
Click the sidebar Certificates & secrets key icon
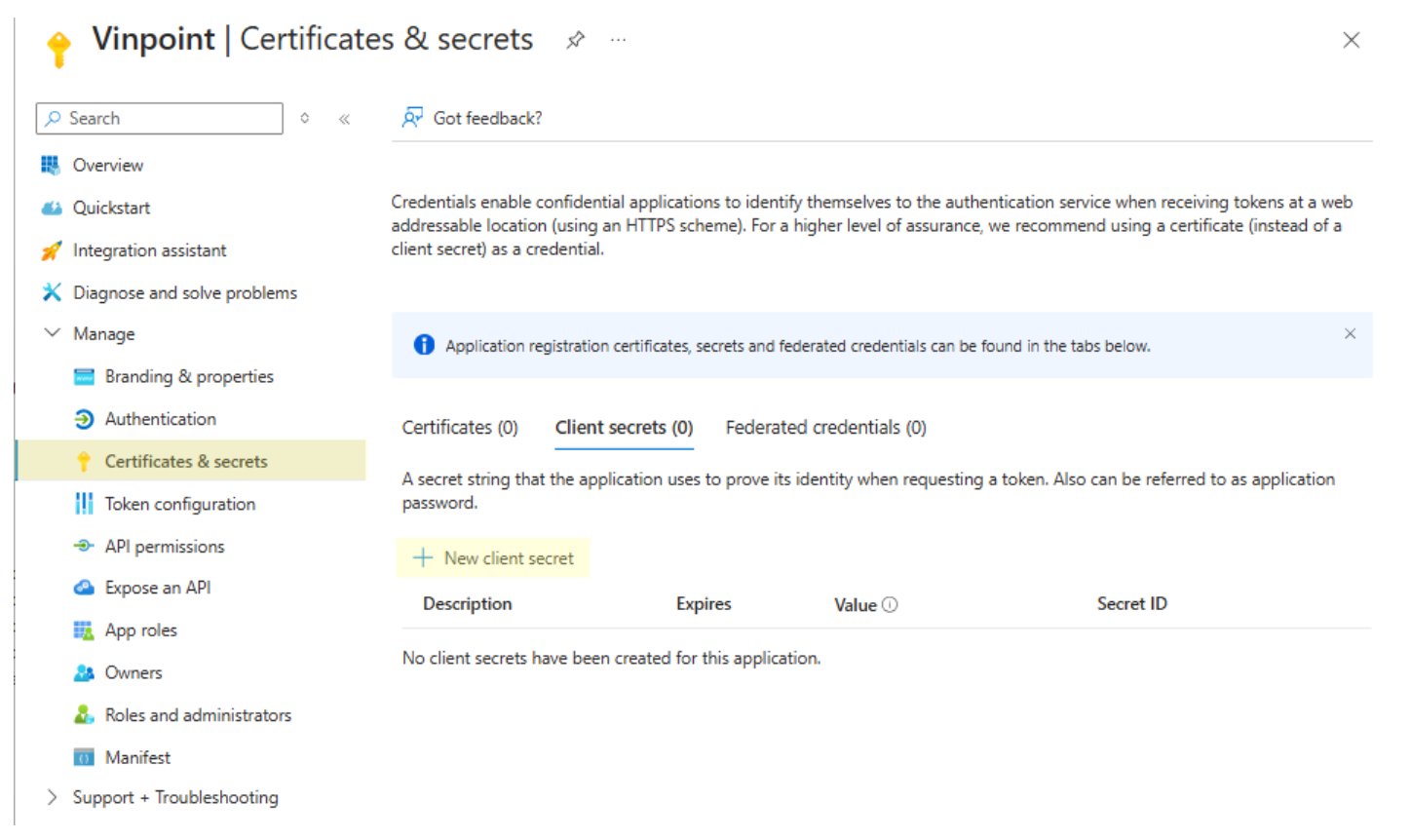click(x=84, y=461)
